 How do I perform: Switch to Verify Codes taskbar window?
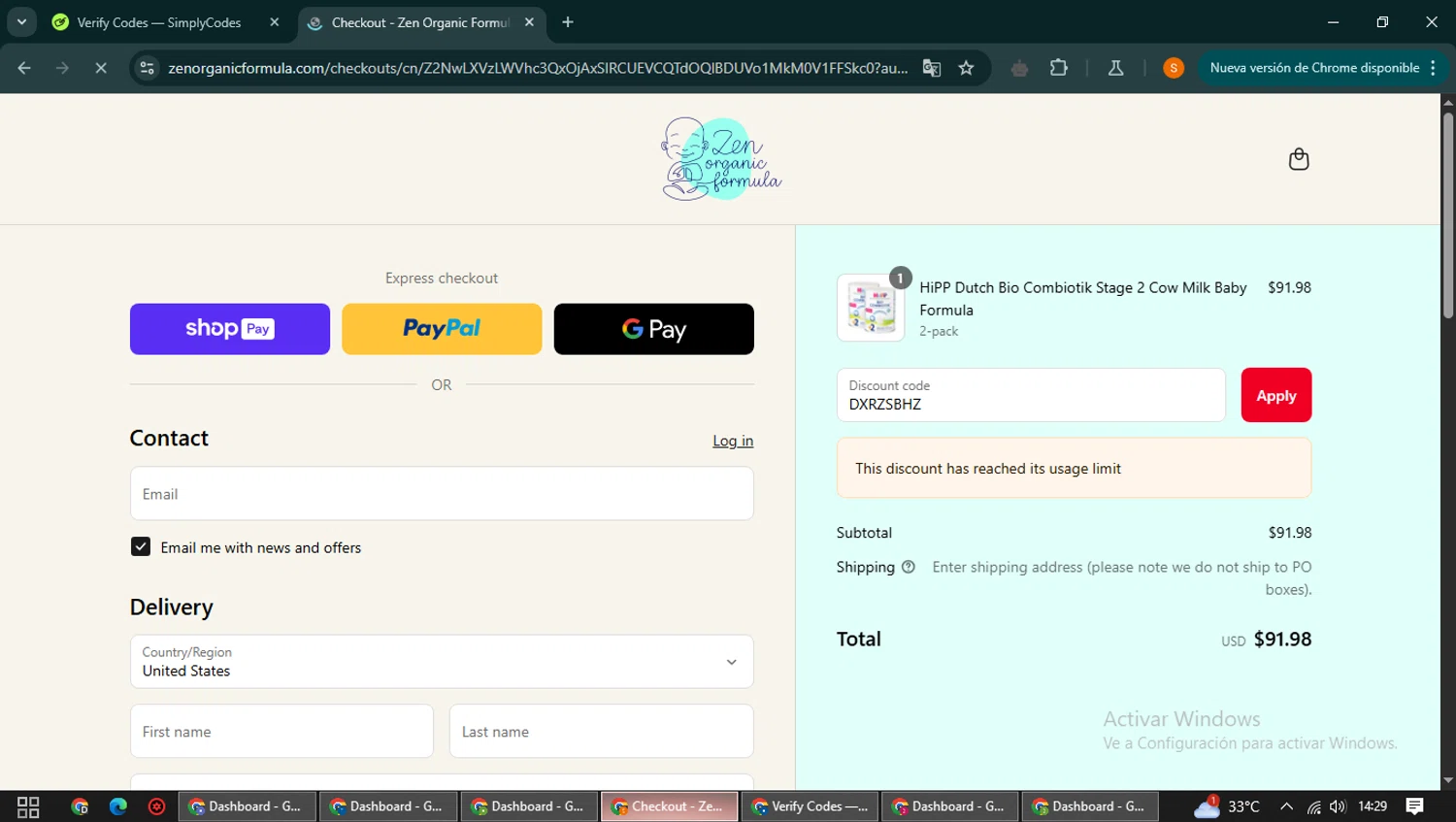coord(811,806)
